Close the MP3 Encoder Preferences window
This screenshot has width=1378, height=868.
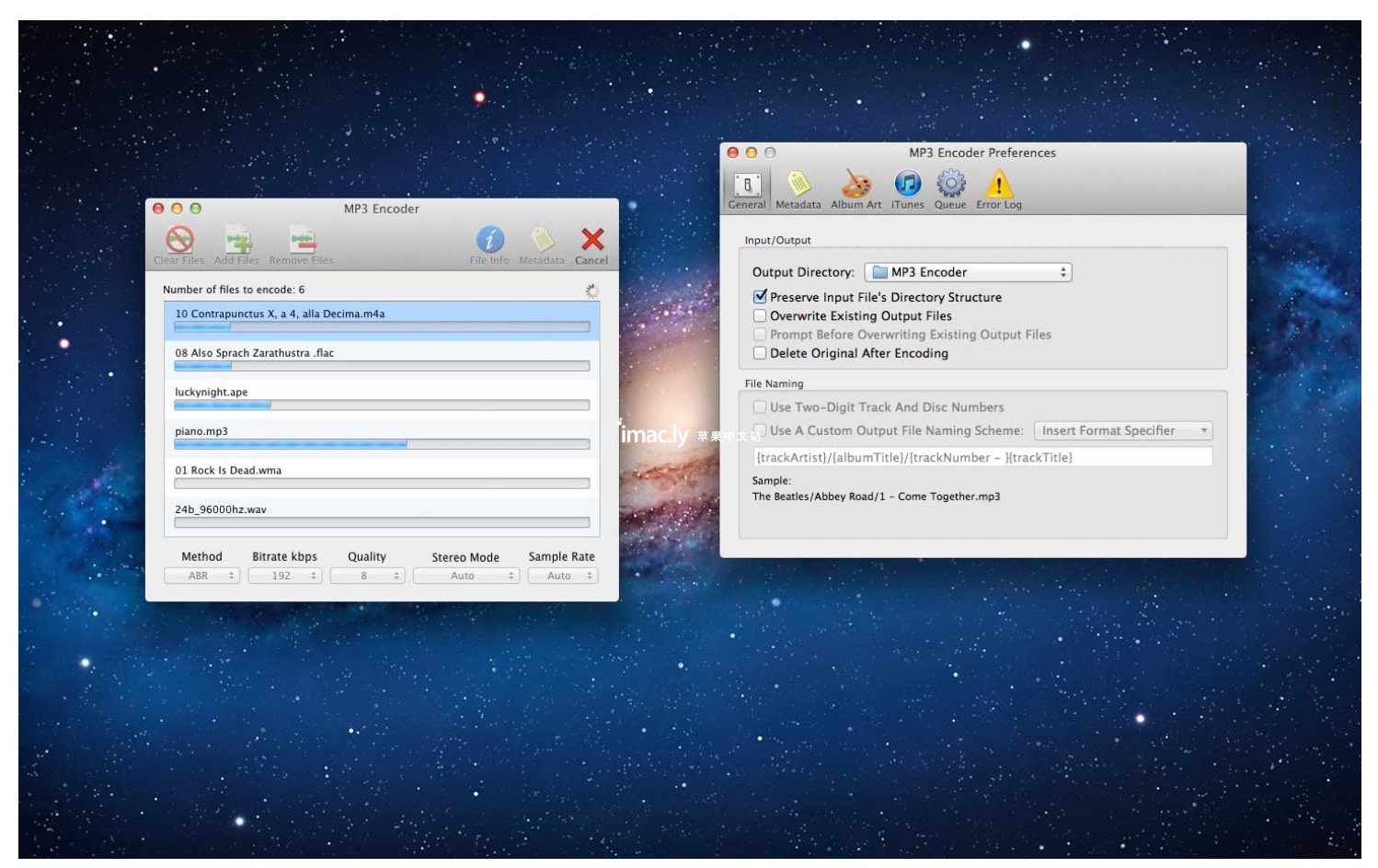[x=733, y=153]
